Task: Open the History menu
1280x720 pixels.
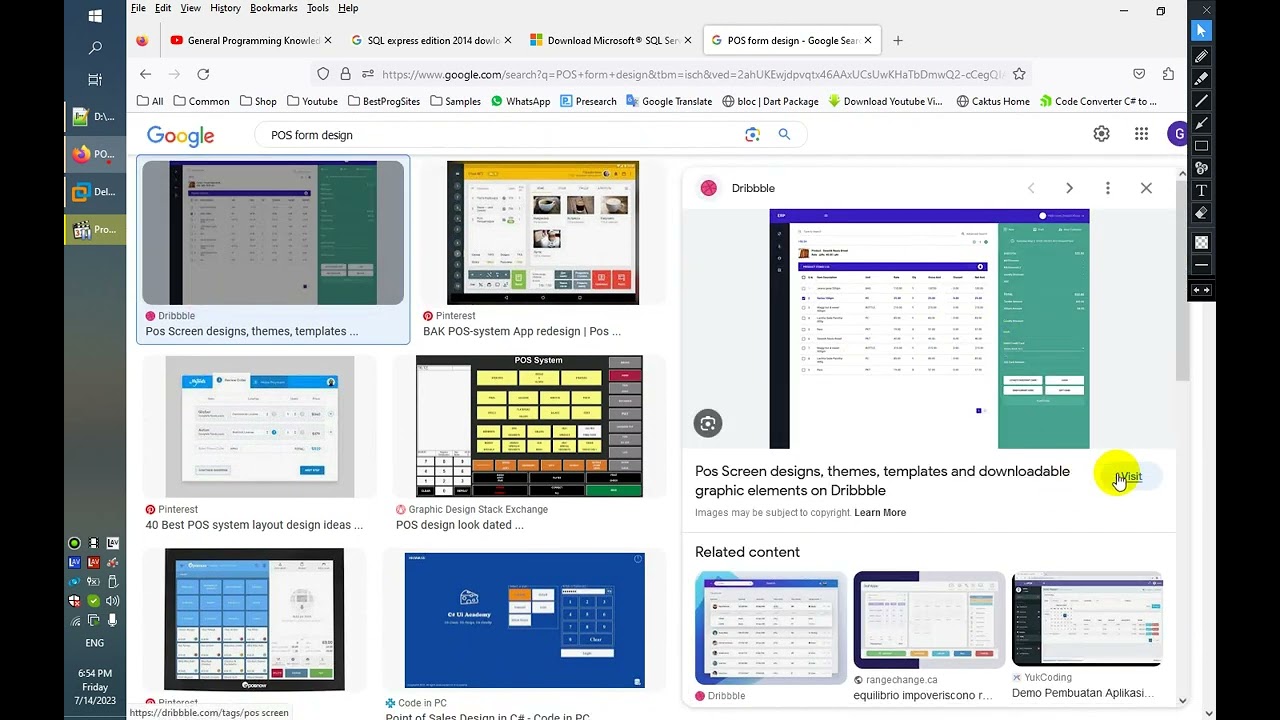Action: tap(225, 8)
